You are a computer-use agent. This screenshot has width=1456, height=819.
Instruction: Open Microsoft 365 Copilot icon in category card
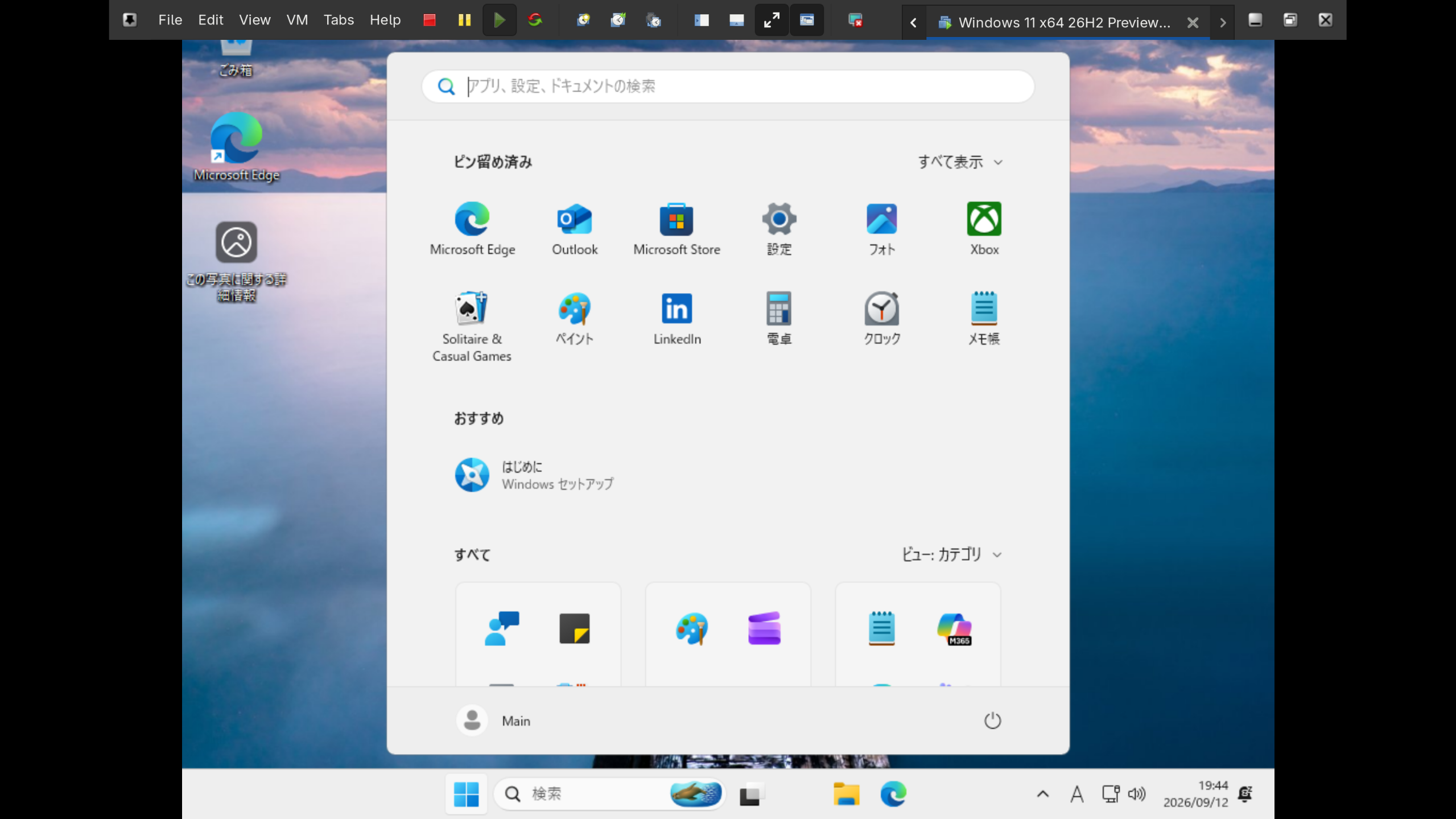(x=955, y=628)
